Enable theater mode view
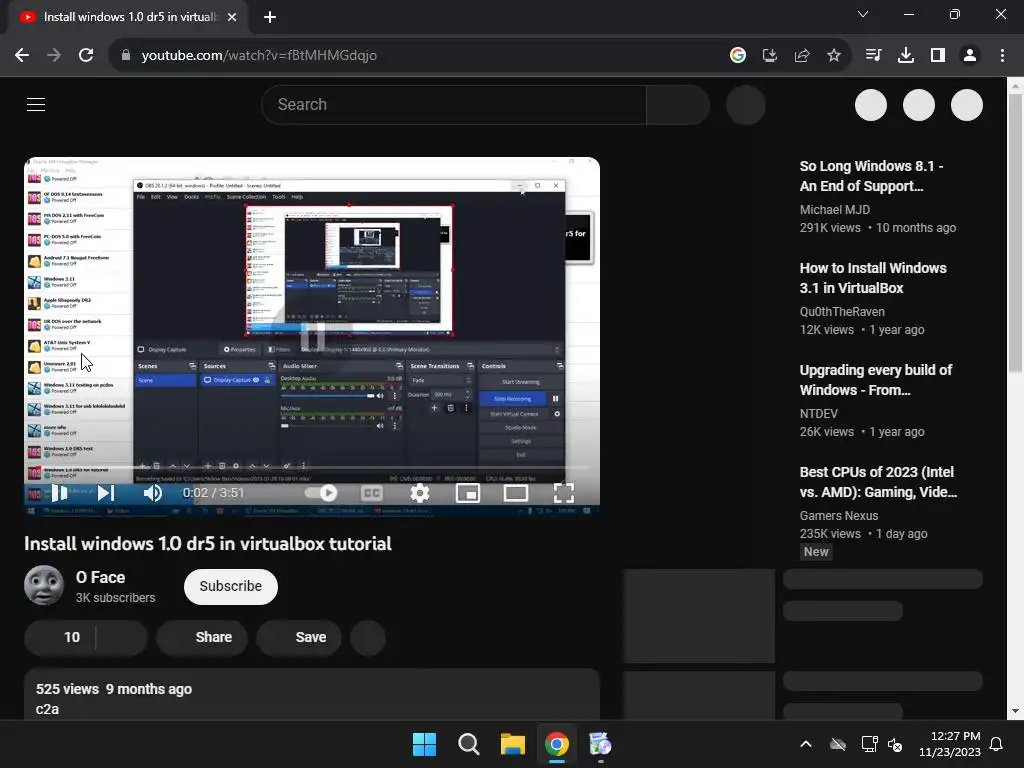This screenshot has height=768, width=1024. click(x=516, y=493)
